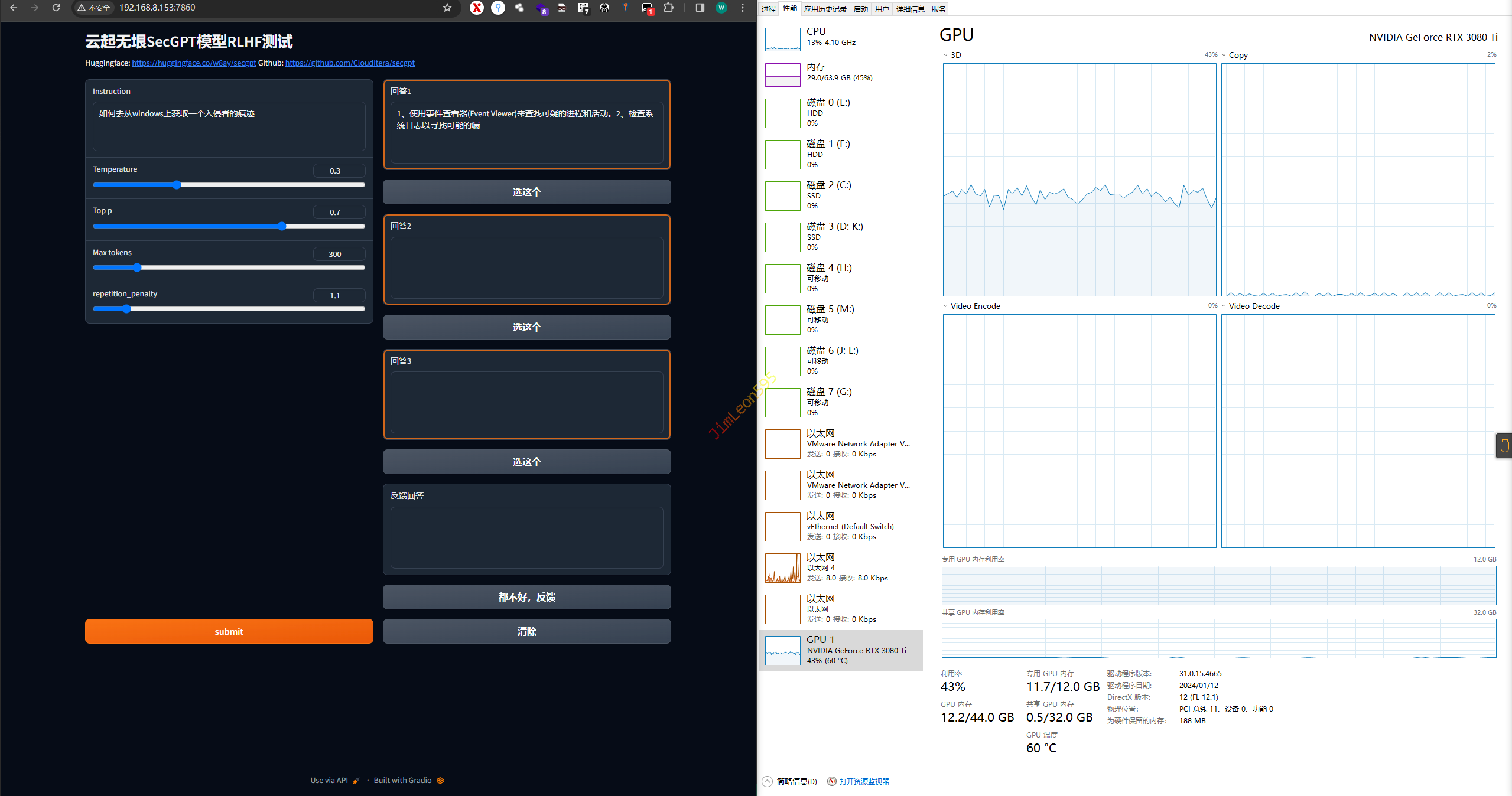Open the Chrome extensions puzzle icon
This screenshot has width=1512, height=796.
pos(668,8)
